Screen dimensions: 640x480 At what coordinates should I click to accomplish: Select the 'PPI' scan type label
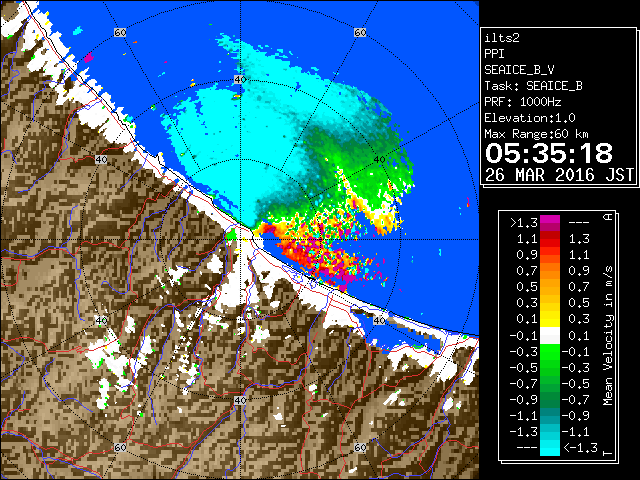click(494, 54)
